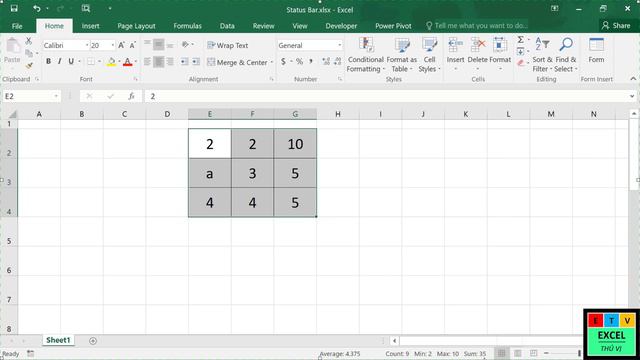Toggle Wrap Text
Screen dimensions: 640x360
[x=228, y=45]
